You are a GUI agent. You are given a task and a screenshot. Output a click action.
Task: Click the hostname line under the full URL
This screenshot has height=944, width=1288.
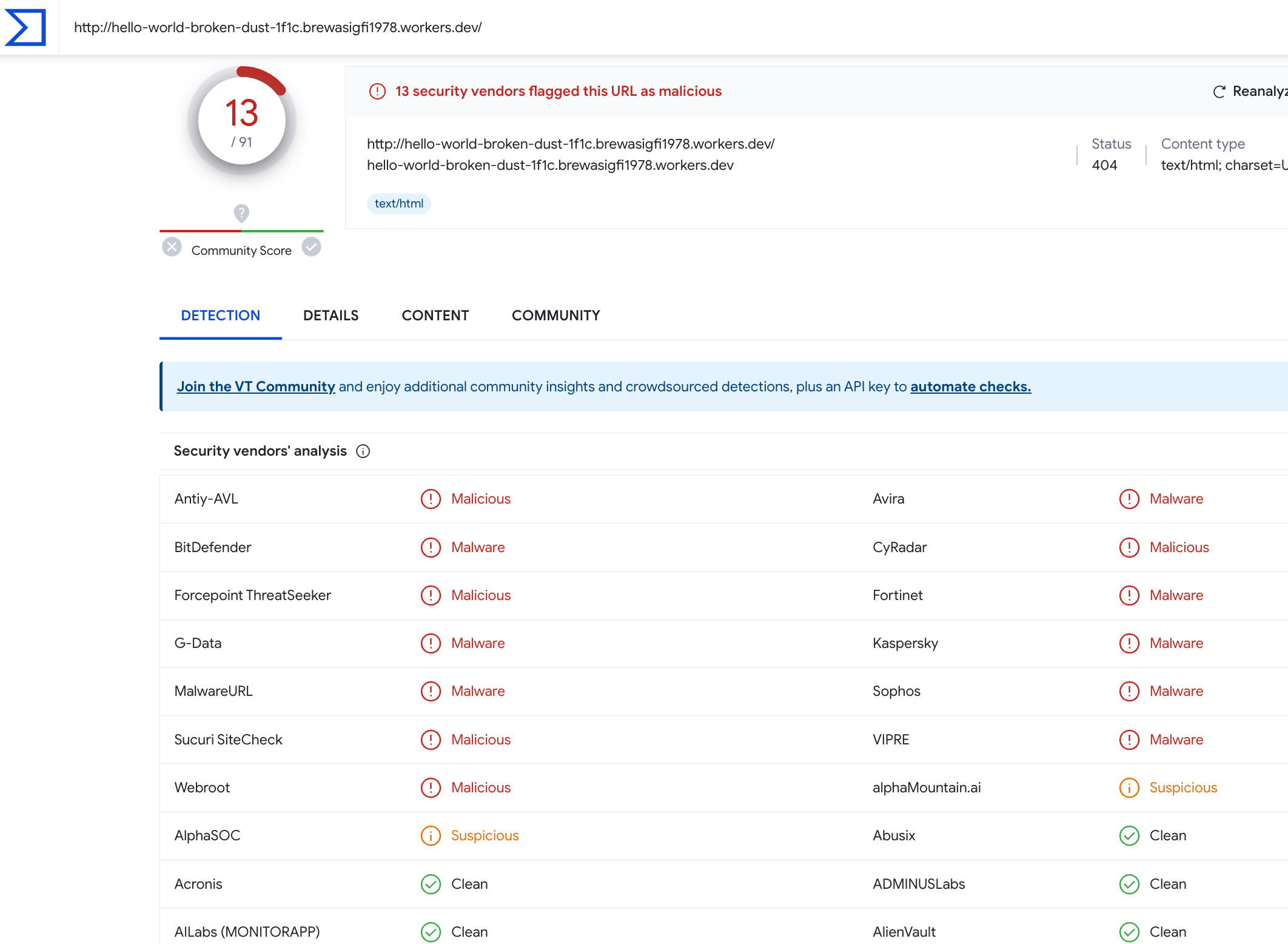(550, 165)
